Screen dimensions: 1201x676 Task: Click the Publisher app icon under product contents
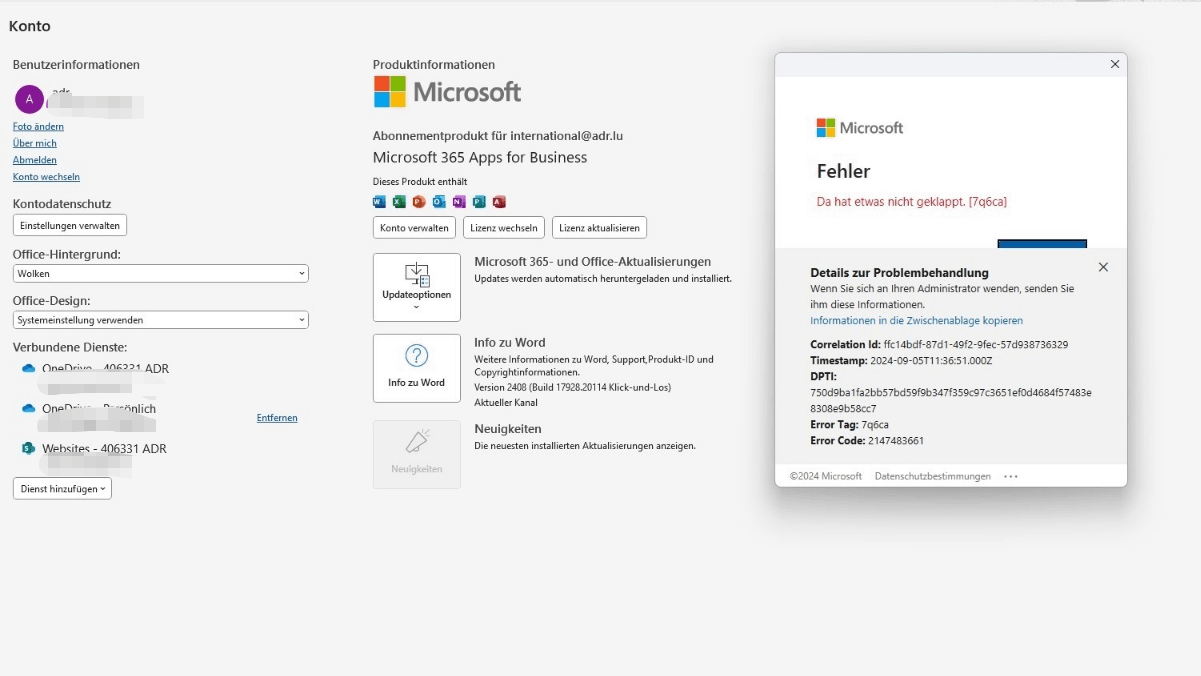coord(479,202)
